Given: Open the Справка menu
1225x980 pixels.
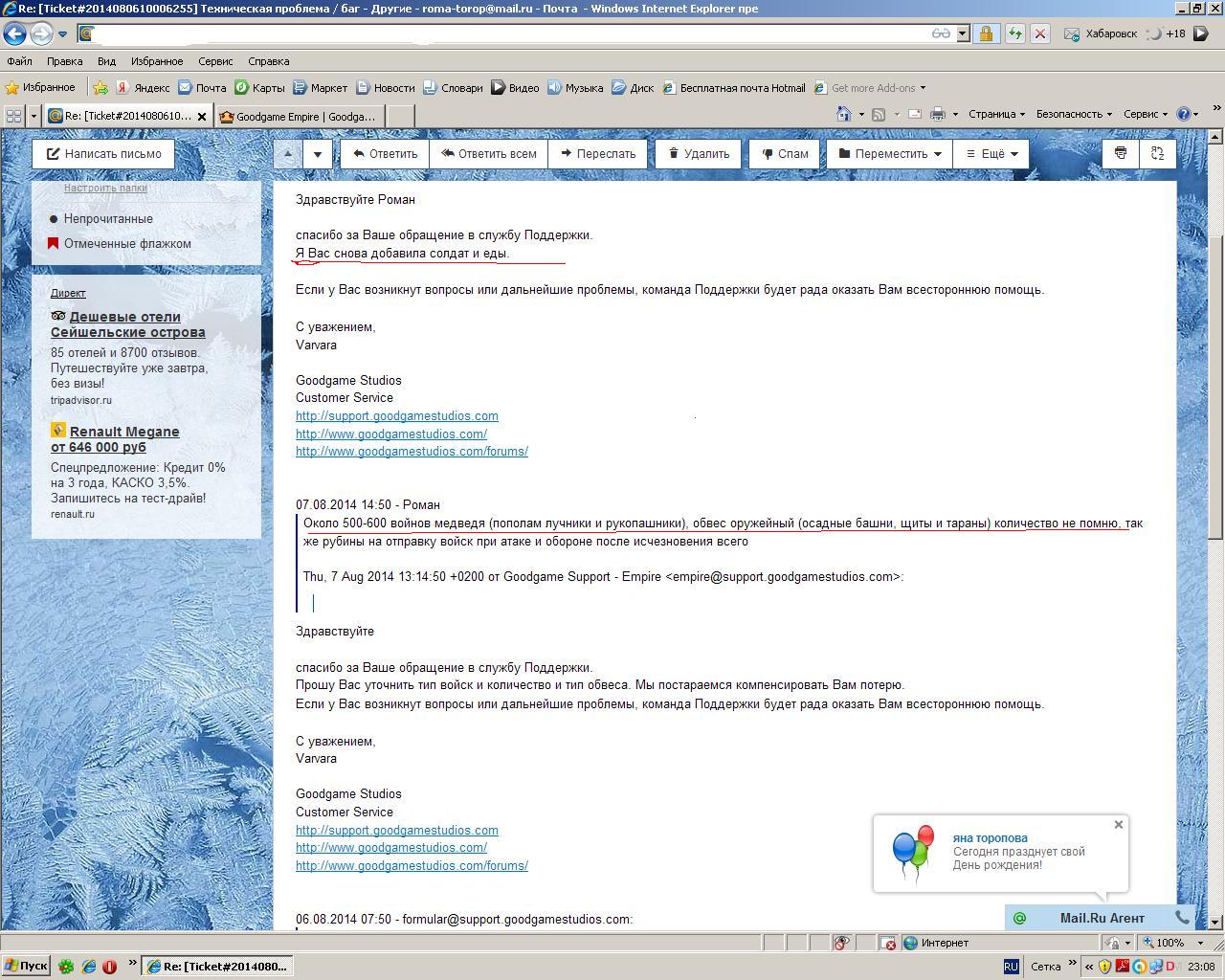Looking at the screenshot, I should coord(268,61).
